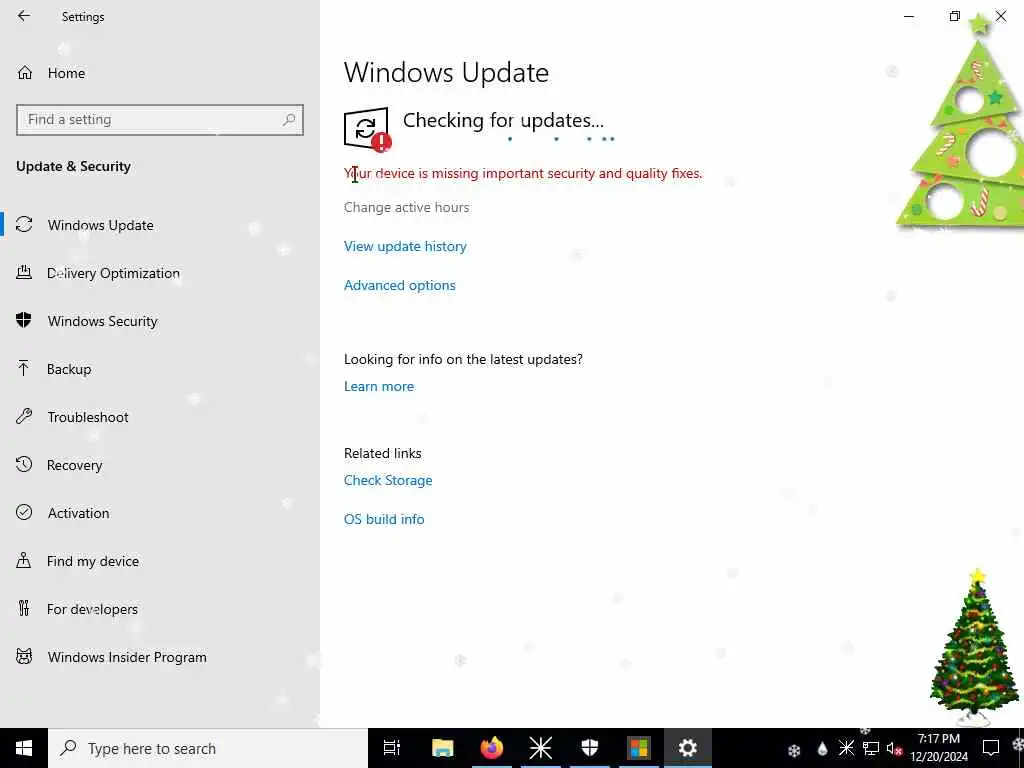1024x768 pixels.
Task: Click the Checking for updates progress dots
Action: 561,138
